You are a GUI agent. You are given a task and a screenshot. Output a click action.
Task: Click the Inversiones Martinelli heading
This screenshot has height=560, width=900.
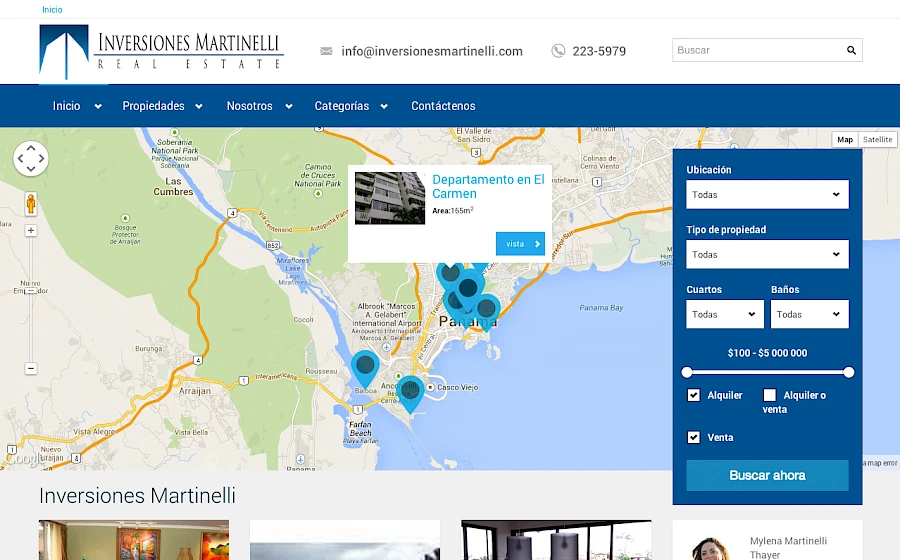pyautogui.click(x=137, y=496)
